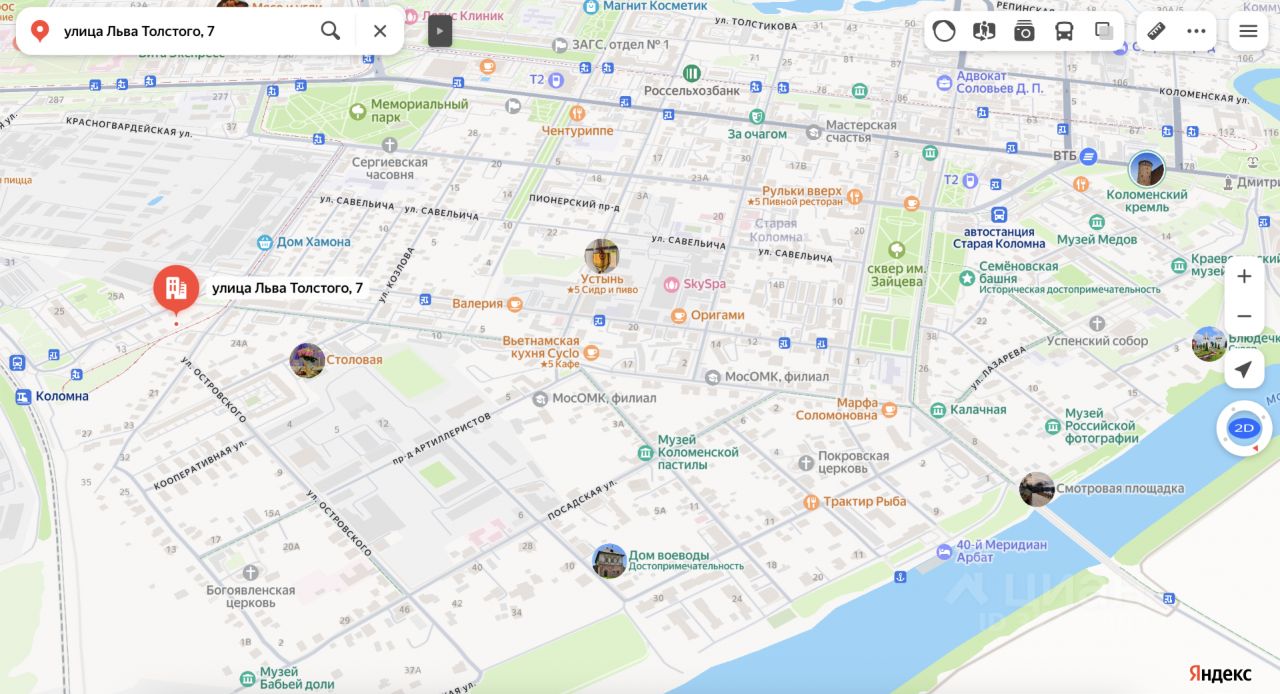Screen dimensions: 1280x694
Task: Zoom out with the minus button
Action: point(1244,316)
